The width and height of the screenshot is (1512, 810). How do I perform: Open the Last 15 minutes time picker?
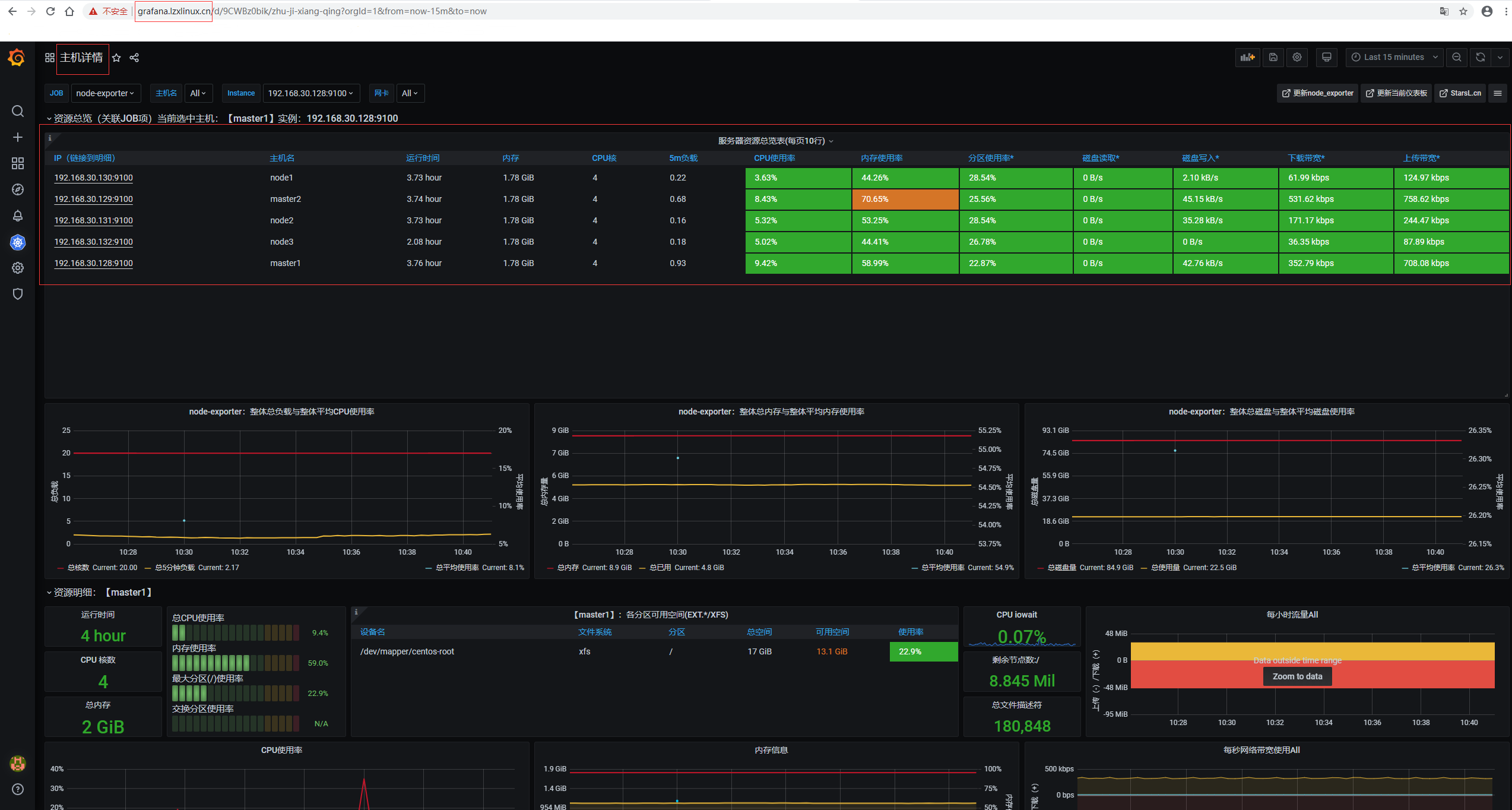pos(1394,57)
